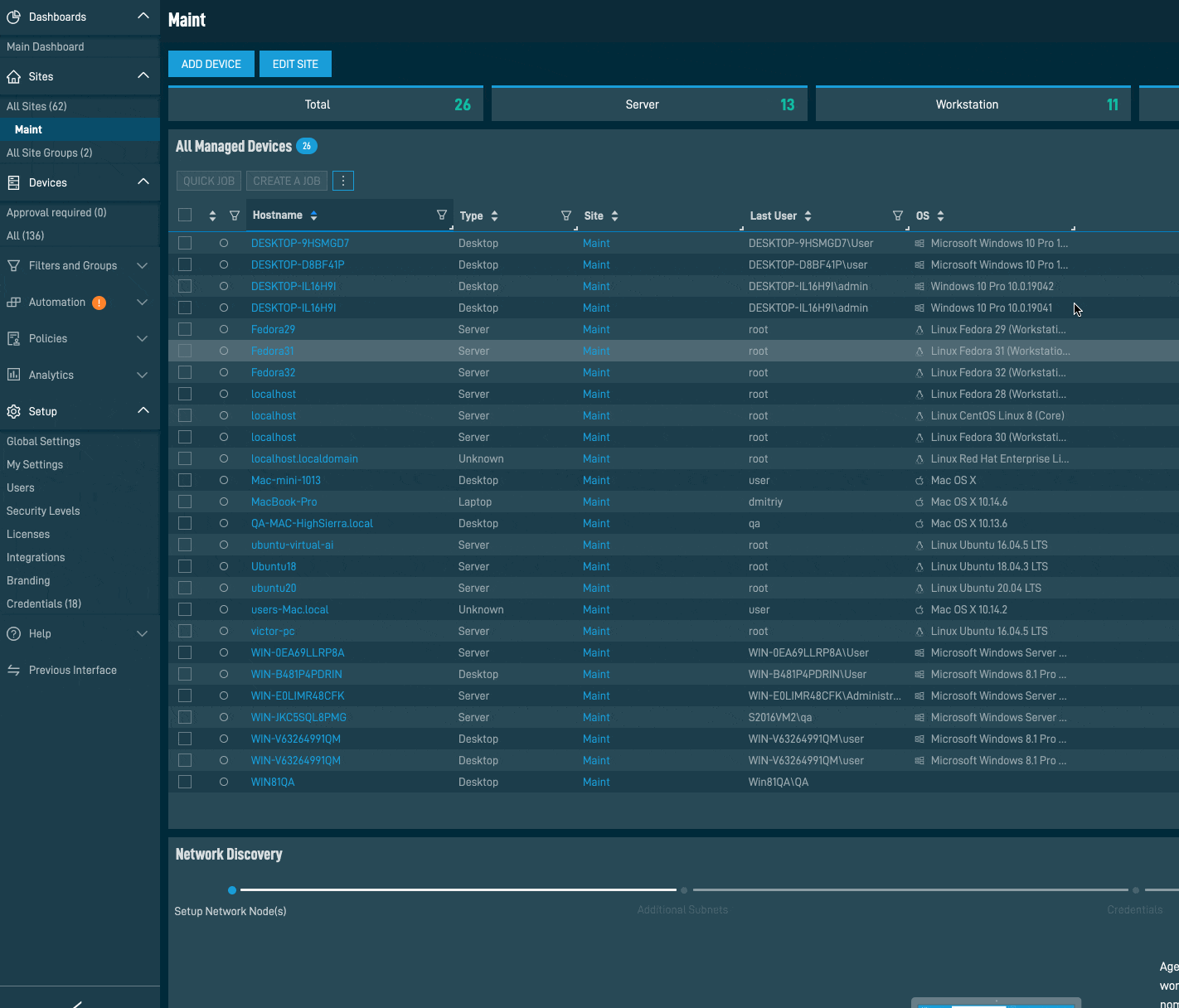Click the Sites home icon in sidebar
The height and width of the screenshot is (1008, 1179).
tap(14, 76)
